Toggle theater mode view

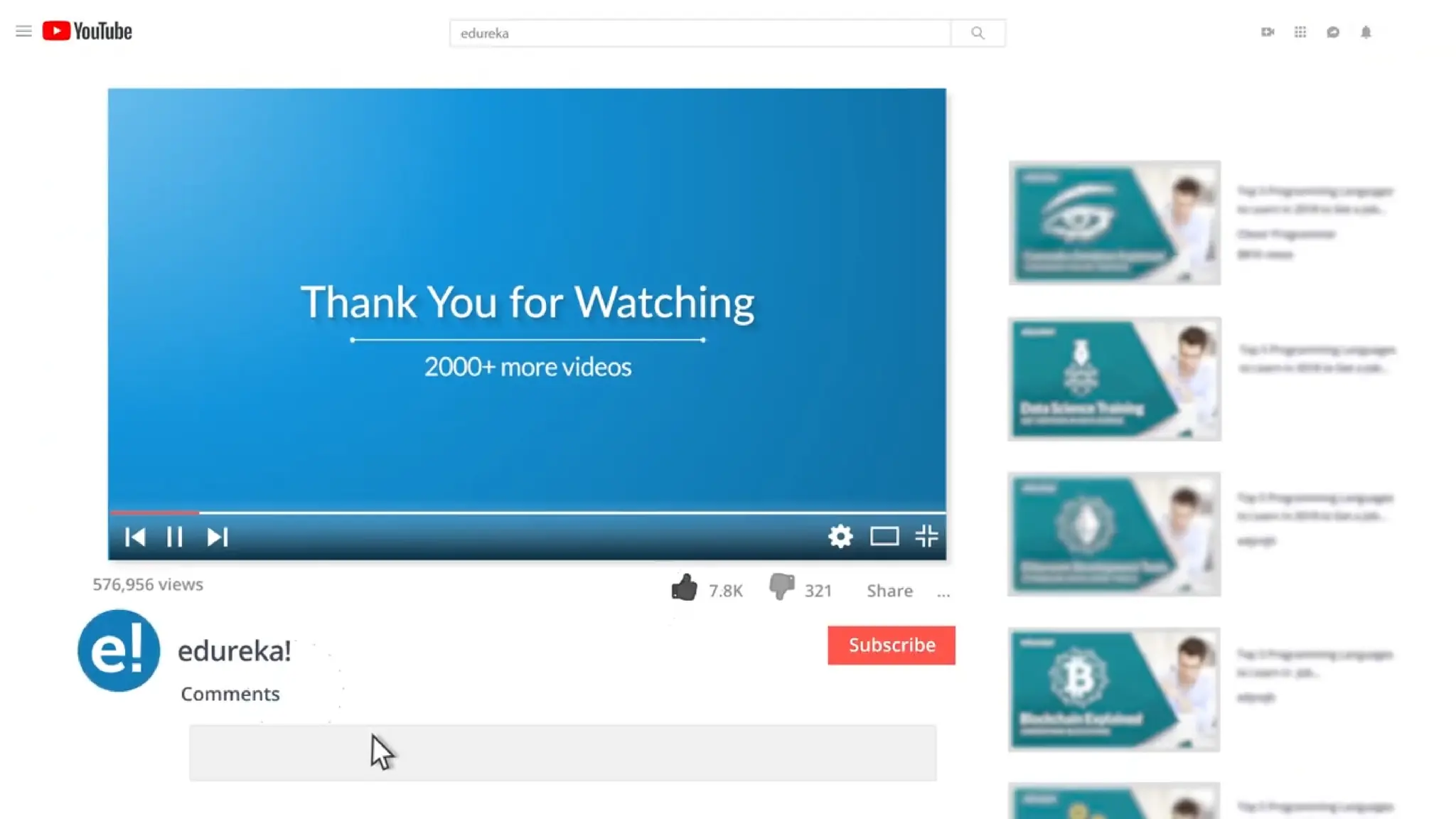click(x=884, y=536)
